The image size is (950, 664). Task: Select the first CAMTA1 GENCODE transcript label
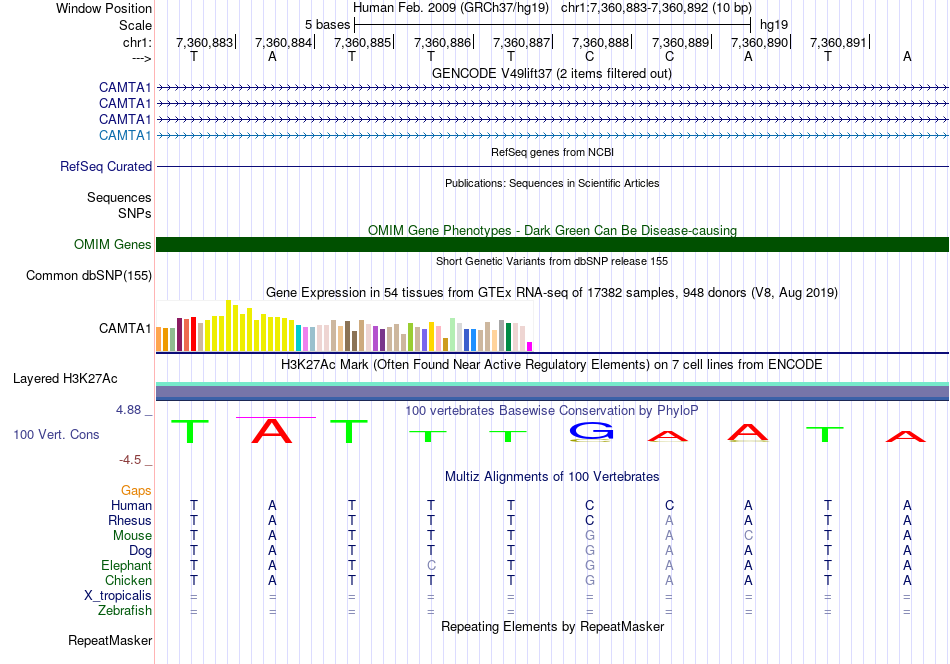coord(125,87)
